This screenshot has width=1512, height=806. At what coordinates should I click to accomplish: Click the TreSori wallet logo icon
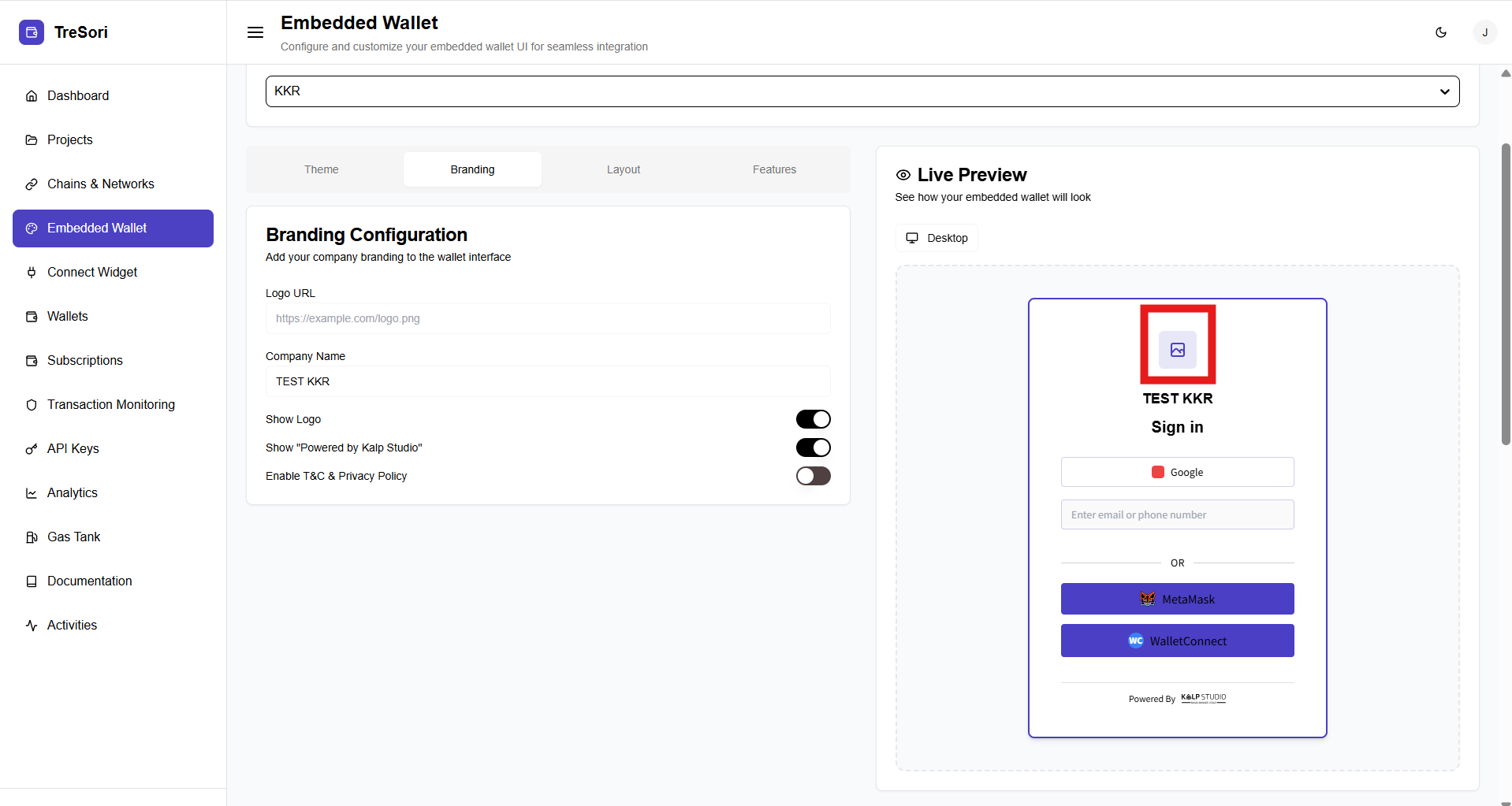pos(32,32)
